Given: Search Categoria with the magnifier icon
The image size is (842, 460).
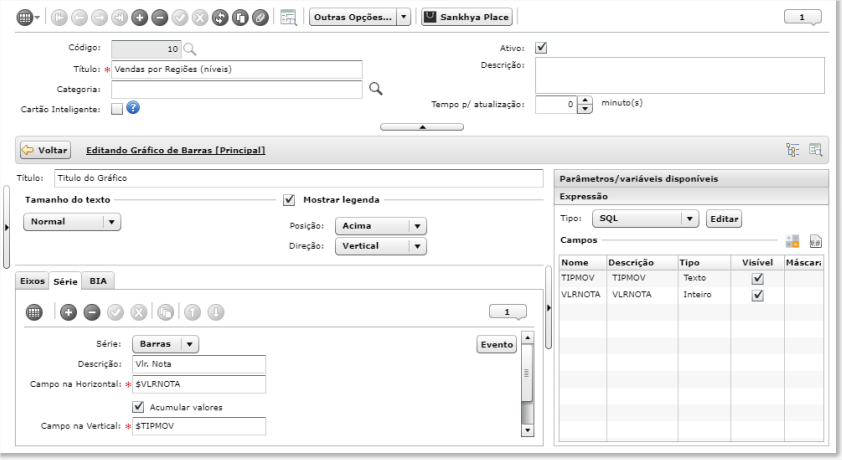Looking at the screenshot, I should tap(376, 89).
